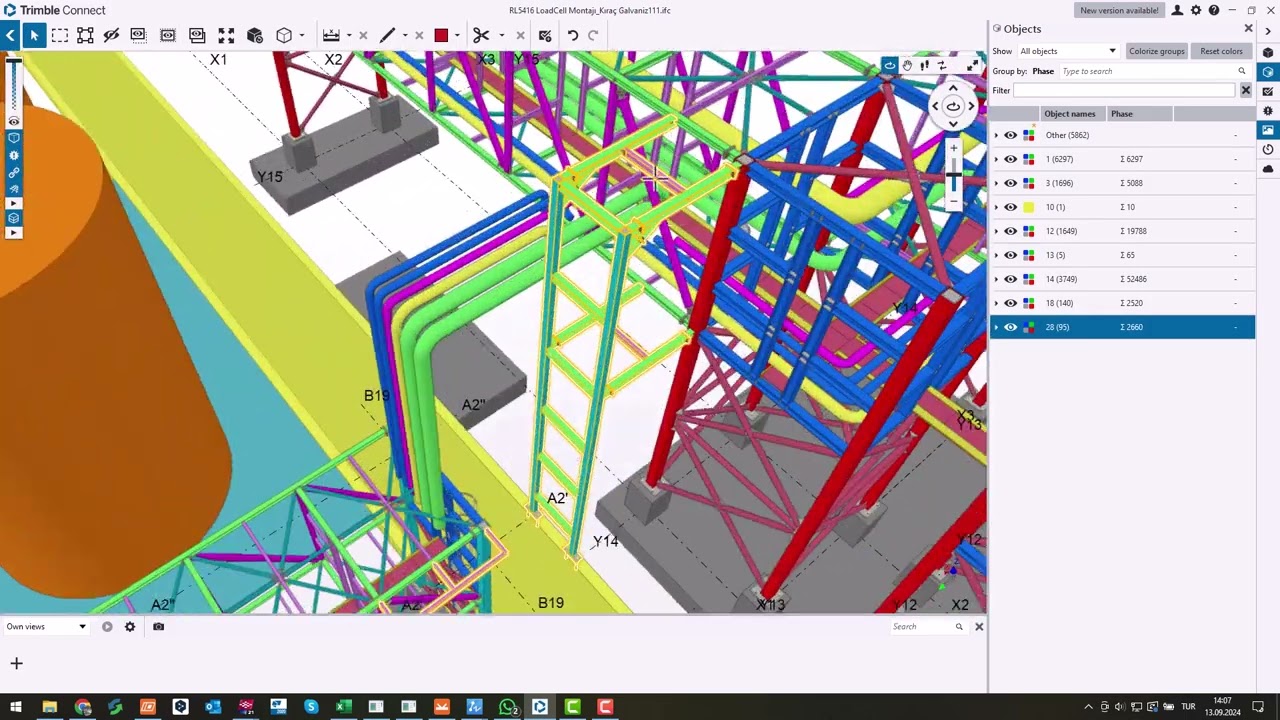
Task: Click the undo arrow in toolbar
Action: [573, 35]
